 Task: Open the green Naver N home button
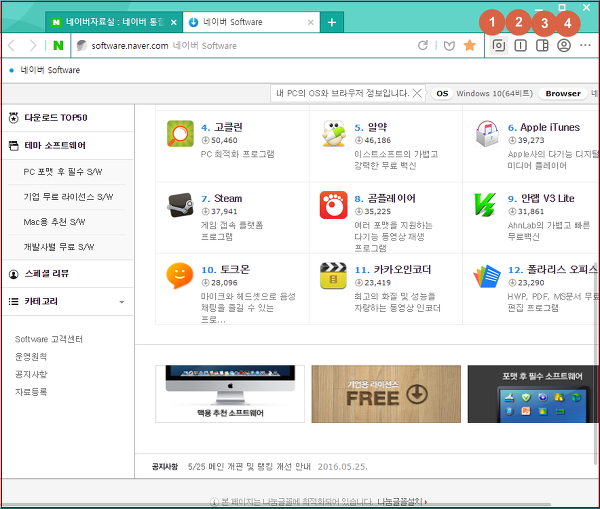click(58, 46)
